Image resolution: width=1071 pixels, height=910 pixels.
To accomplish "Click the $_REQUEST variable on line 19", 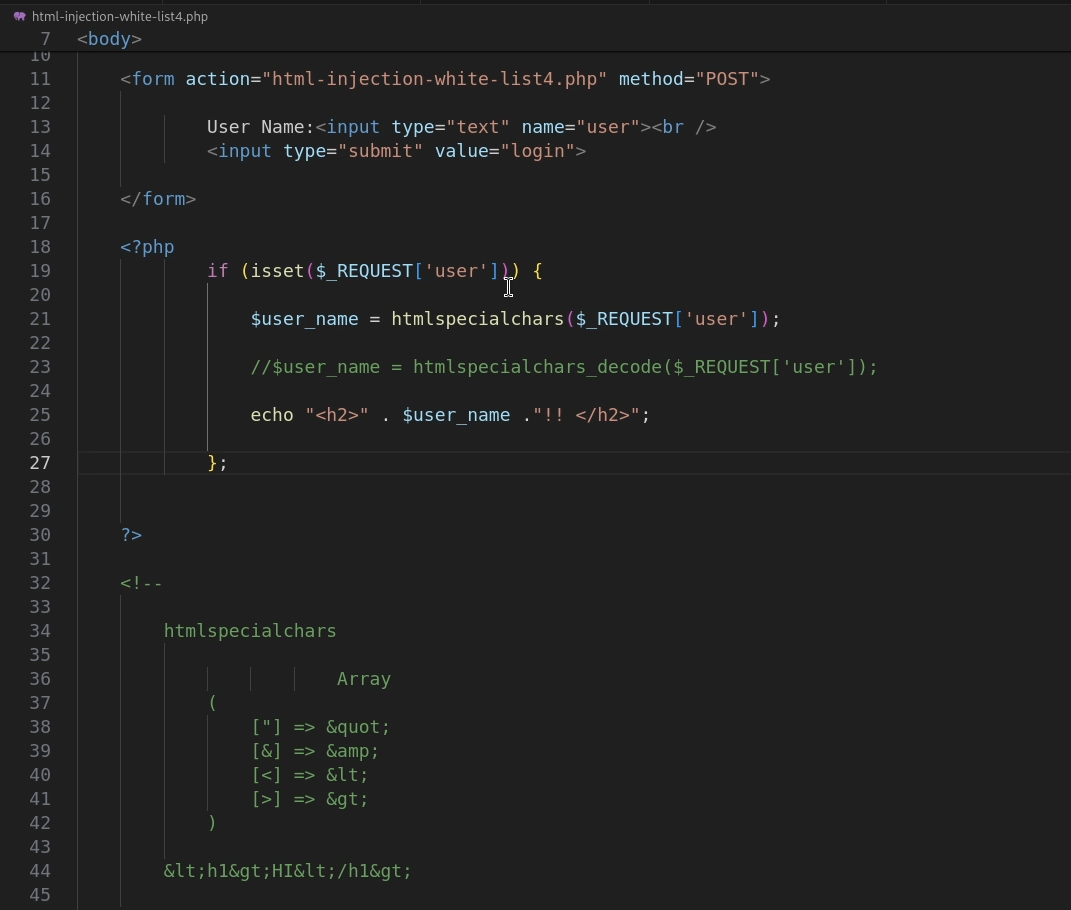I will click(364, 271).
